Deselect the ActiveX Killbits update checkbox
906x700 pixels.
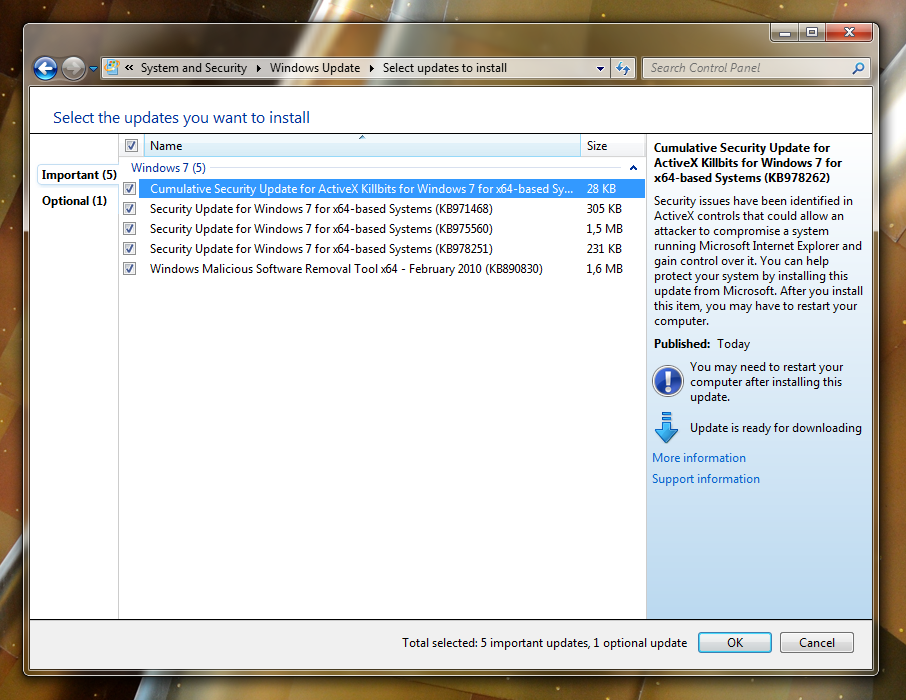coord(129,189)
